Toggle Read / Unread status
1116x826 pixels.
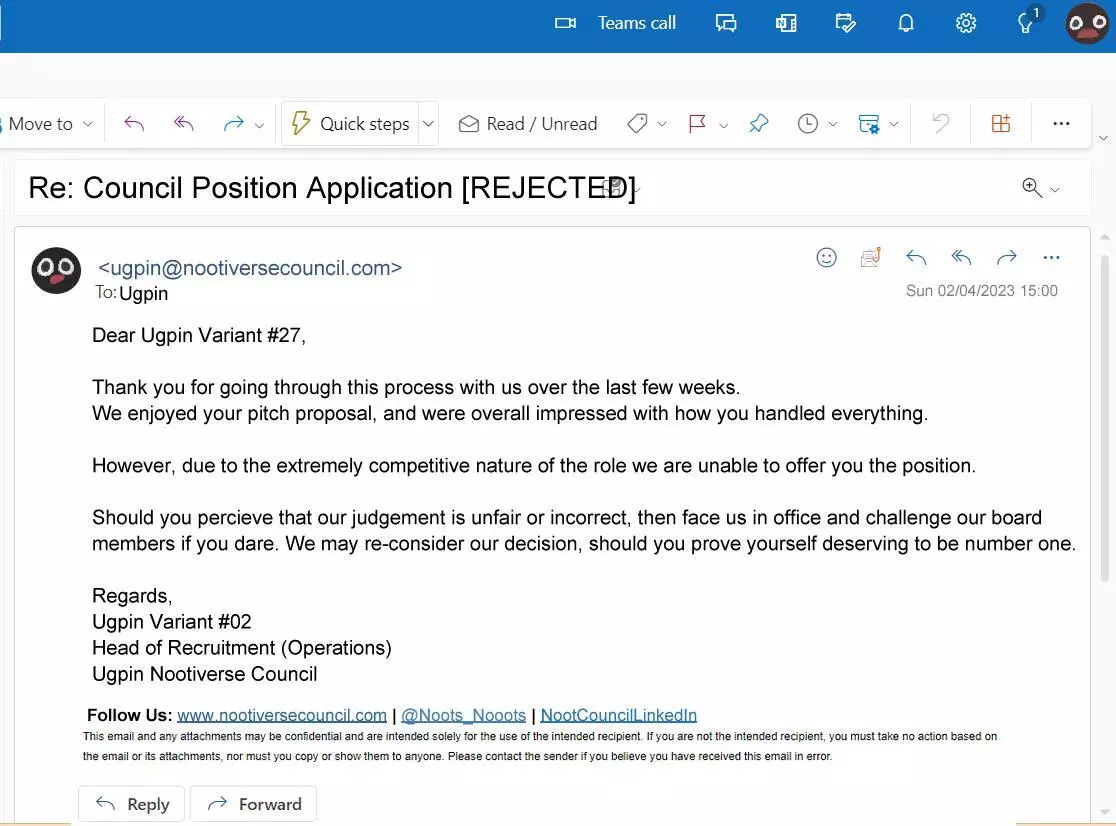528,123
